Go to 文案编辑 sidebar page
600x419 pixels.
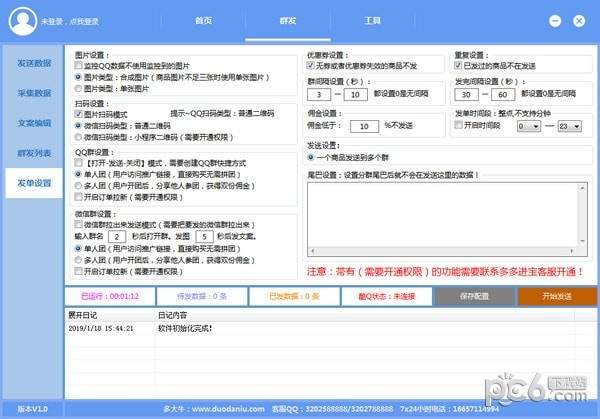pyautogui.click(x=34, y=123)
